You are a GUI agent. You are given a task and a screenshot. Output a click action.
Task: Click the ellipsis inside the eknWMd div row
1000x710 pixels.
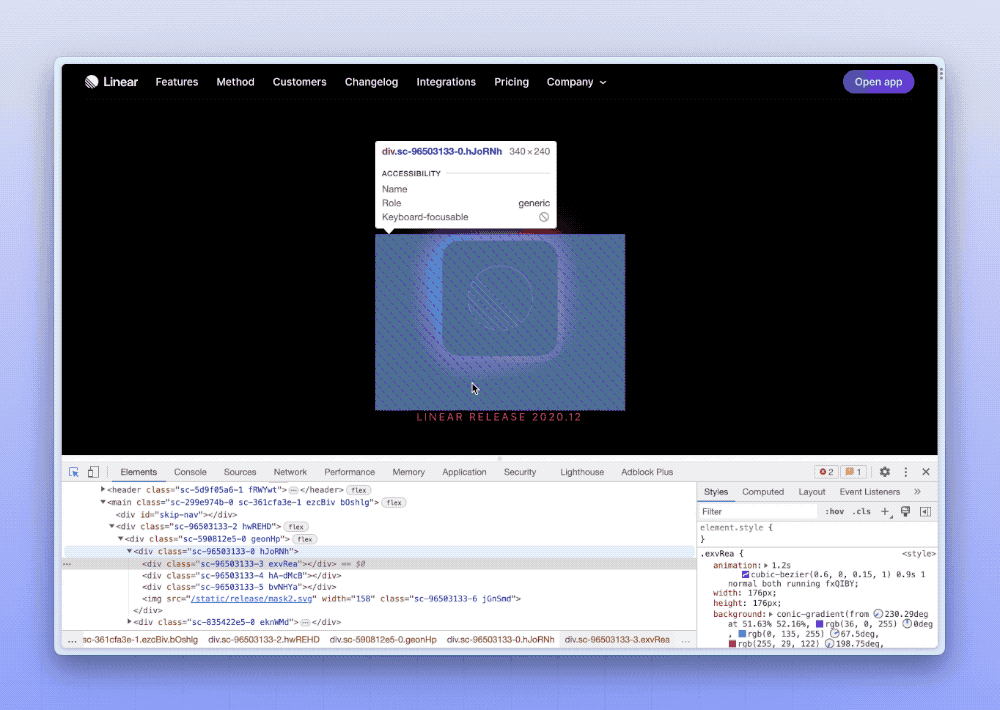click(x=305, y=622)
